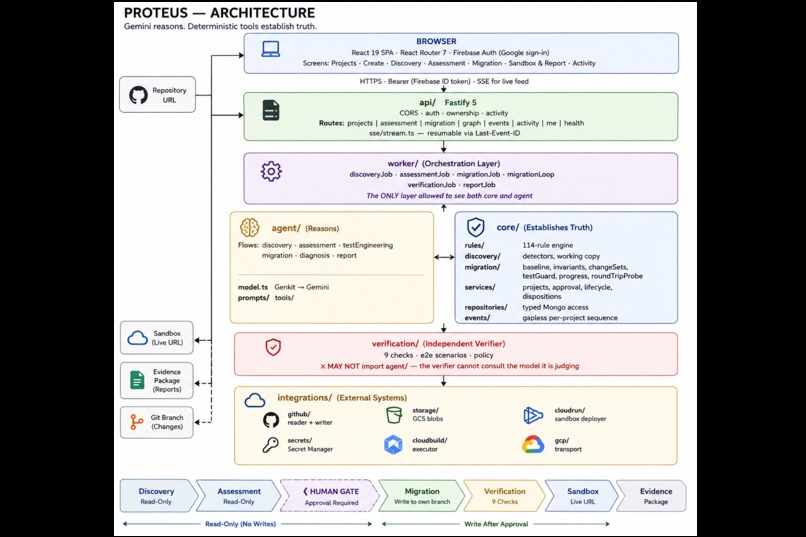Screen dimensions: 806x537
Task: Click the 'verificationJob · reportJob' line
Action: [x=451, y=184]
